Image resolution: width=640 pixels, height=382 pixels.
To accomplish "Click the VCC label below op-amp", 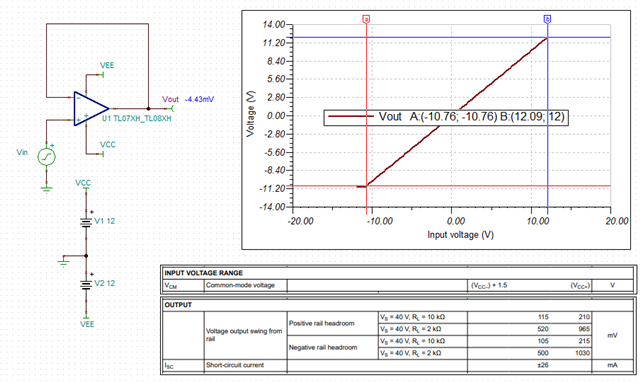I will pos(108,144).
